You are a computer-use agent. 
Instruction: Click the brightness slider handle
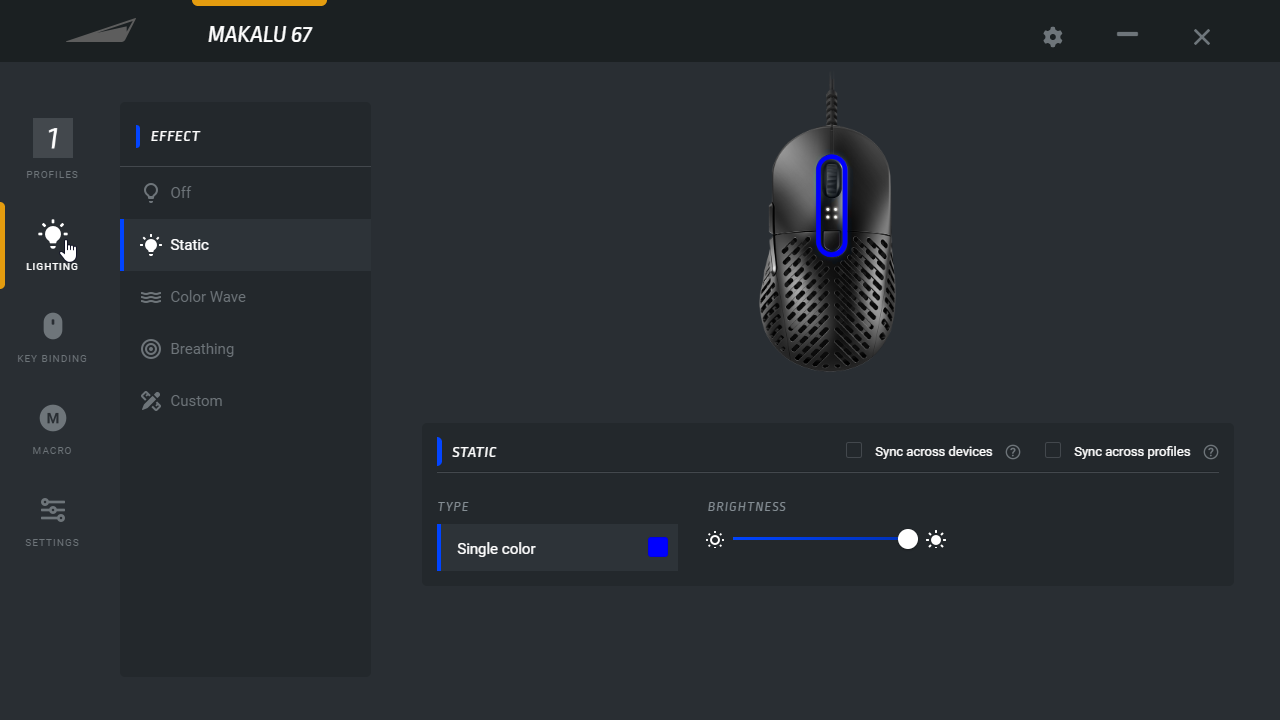click(908, 539)
